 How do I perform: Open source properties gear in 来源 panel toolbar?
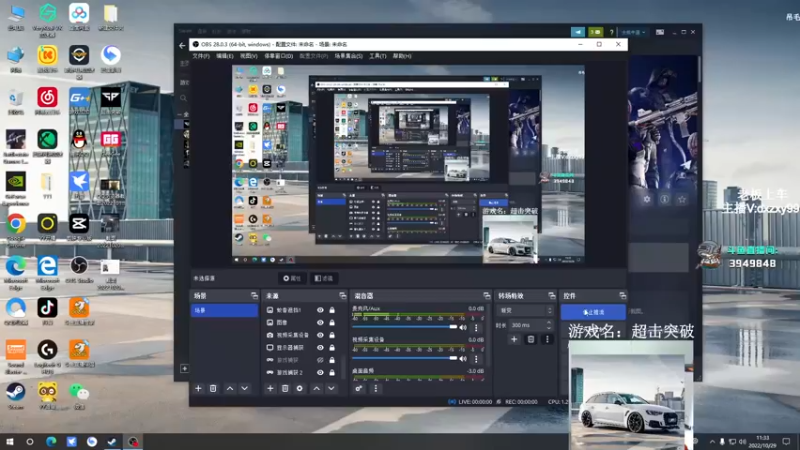tap(300, 389)
